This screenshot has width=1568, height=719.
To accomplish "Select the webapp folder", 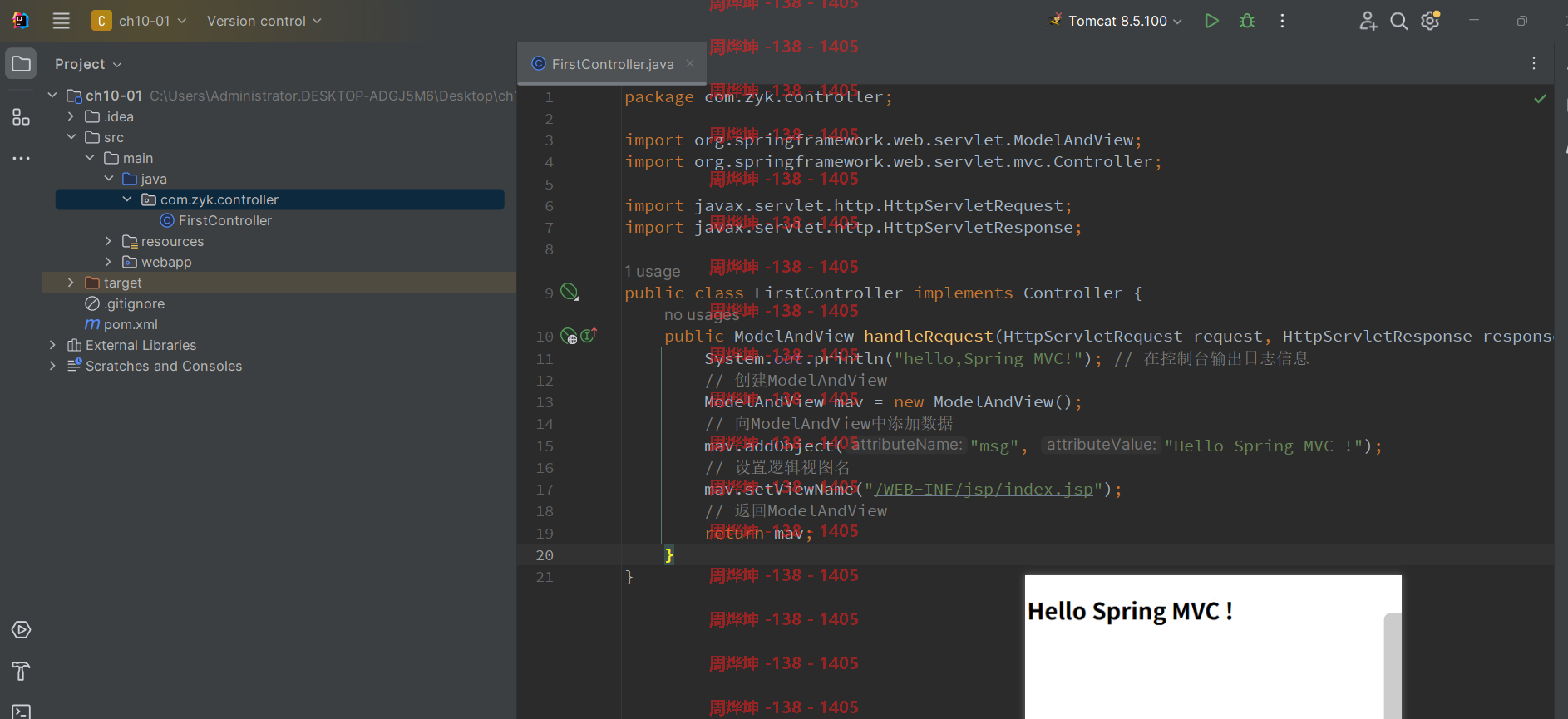I will tap(157, 262).
